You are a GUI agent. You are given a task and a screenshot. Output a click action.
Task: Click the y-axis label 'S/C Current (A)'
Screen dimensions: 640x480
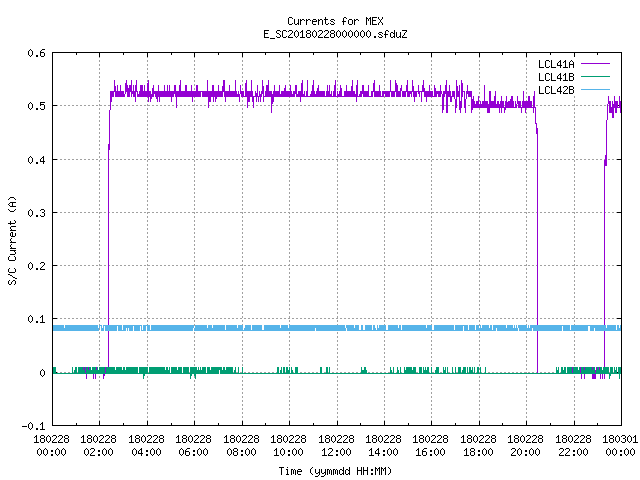(x=12, y=241)
